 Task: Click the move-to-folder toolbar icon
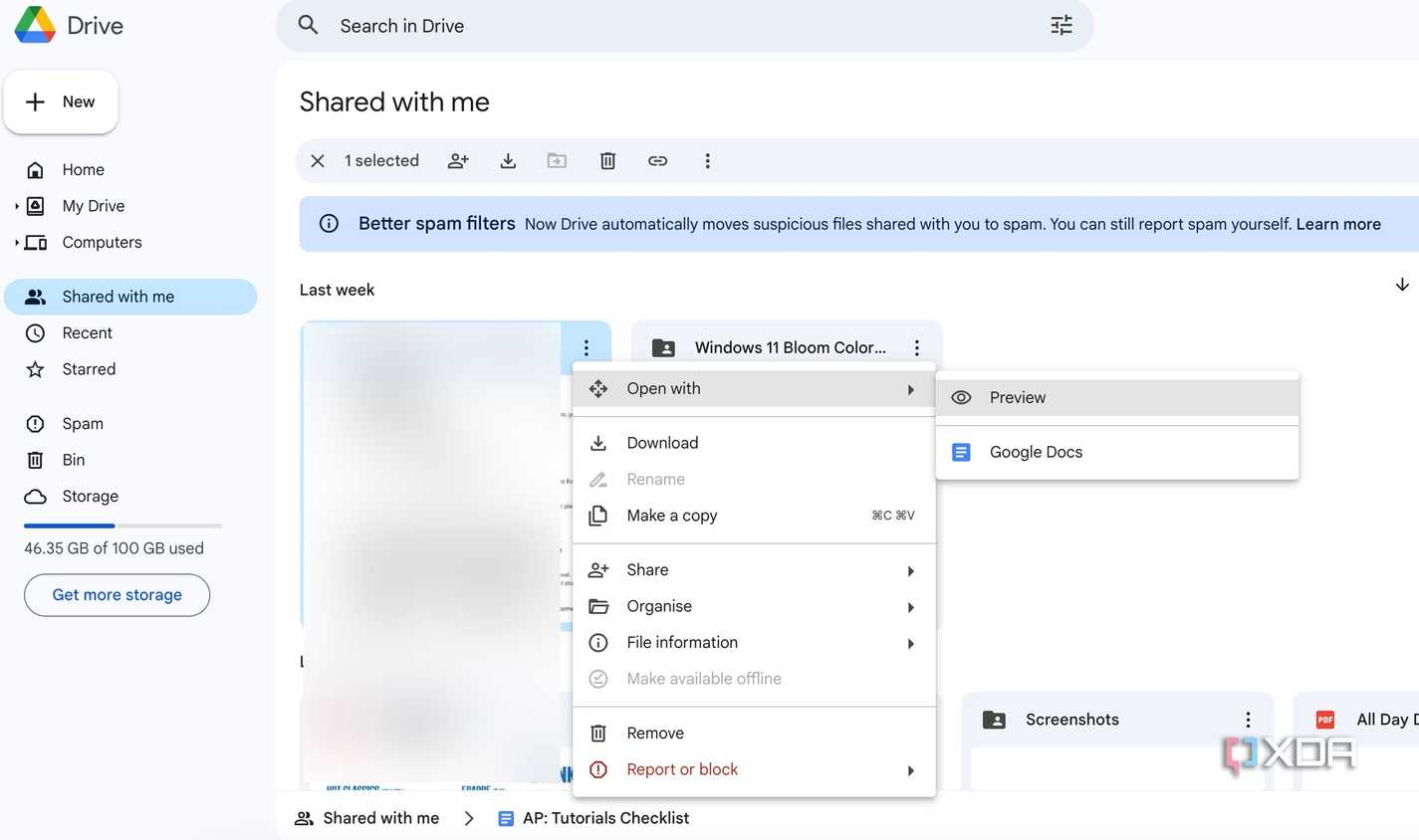(557, 161)
